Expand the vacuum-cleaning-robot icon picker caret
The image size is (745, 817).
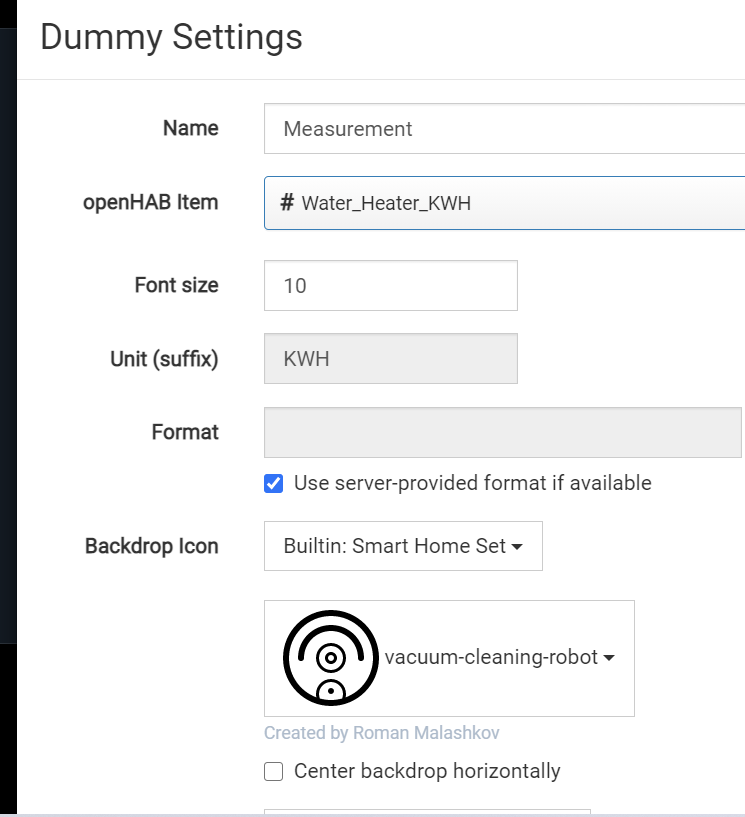point(608,658)
